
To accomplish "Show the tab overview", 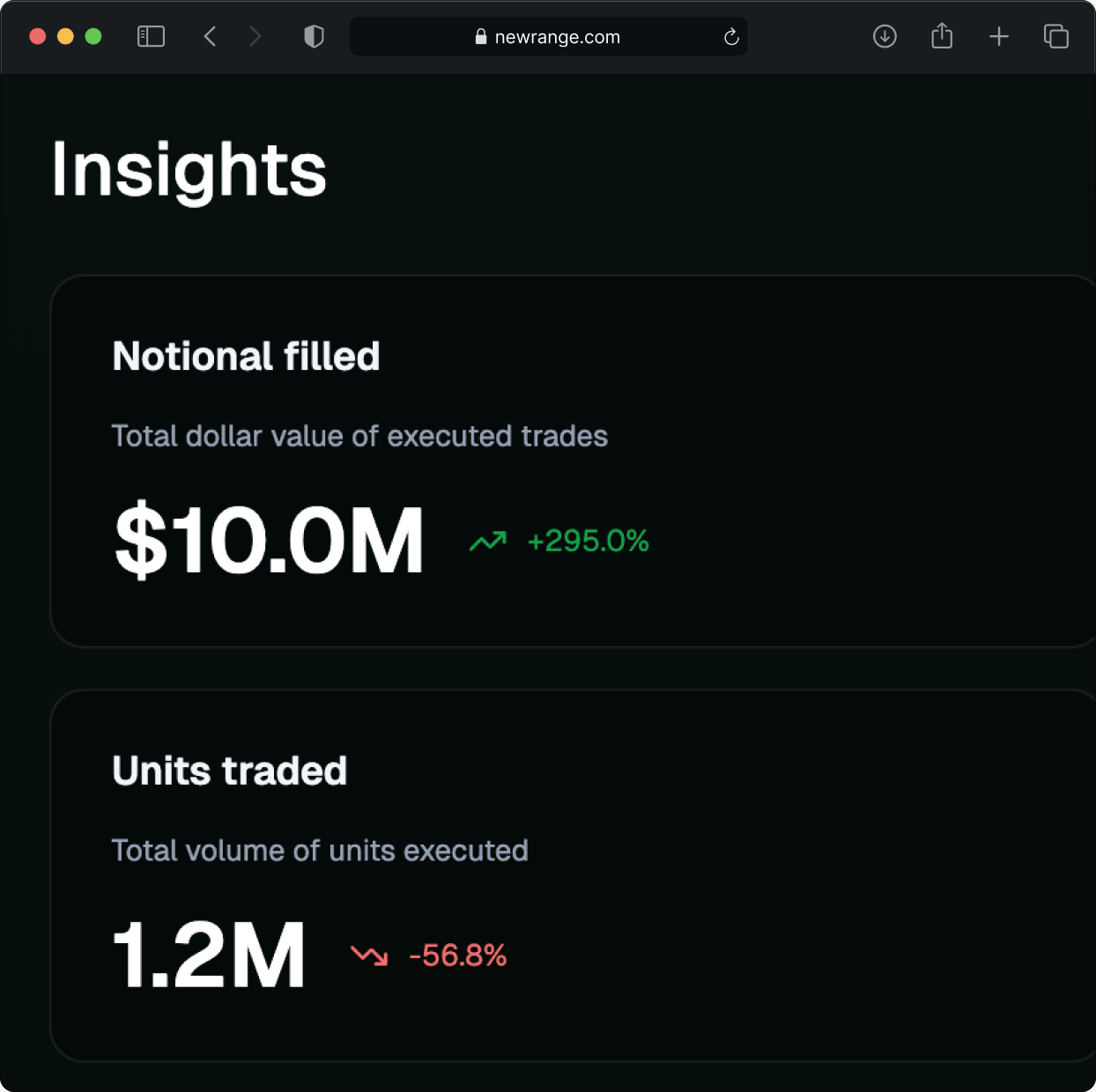I will 1055,36.
